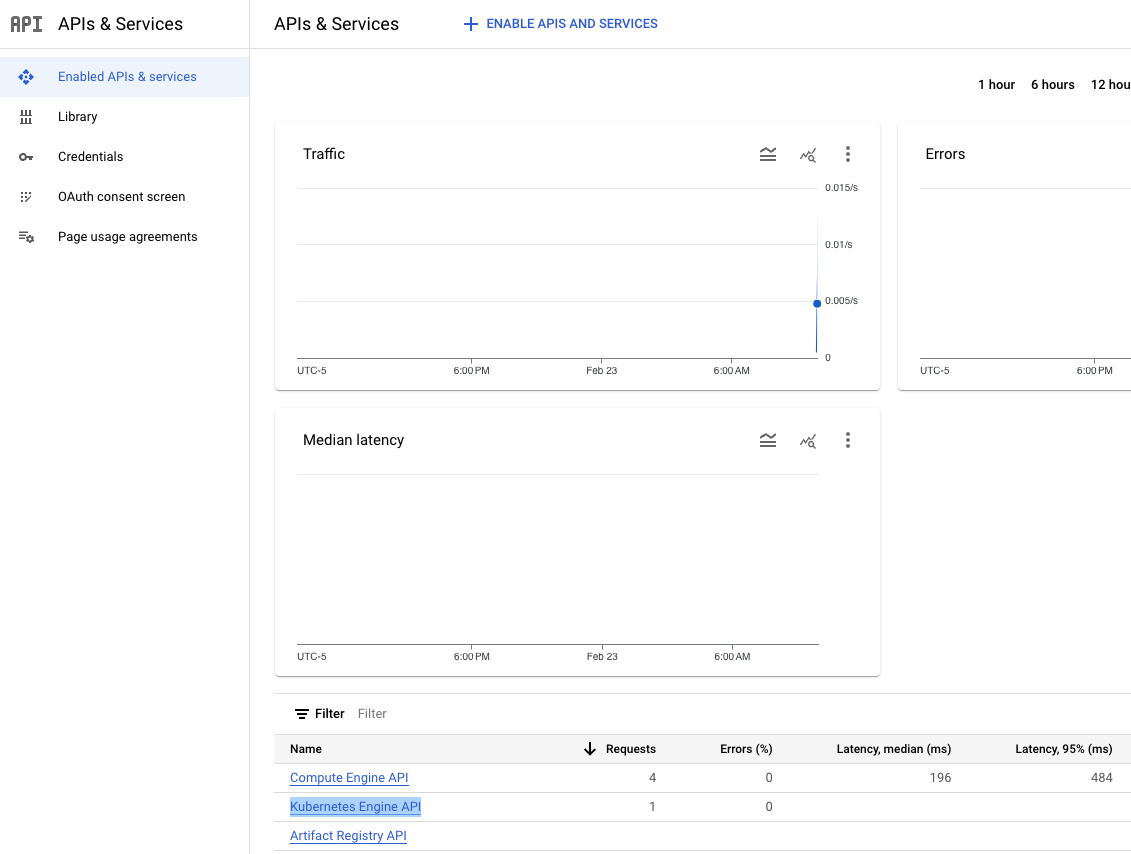Click the Library grid icon

pyautogui.click(x=26, y=117)
